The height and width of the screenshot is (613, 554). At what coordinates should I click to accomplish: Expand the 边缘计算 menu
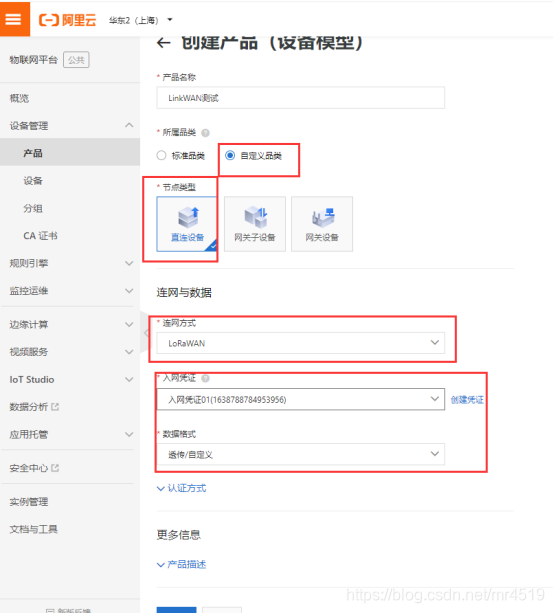coord(70,324)
